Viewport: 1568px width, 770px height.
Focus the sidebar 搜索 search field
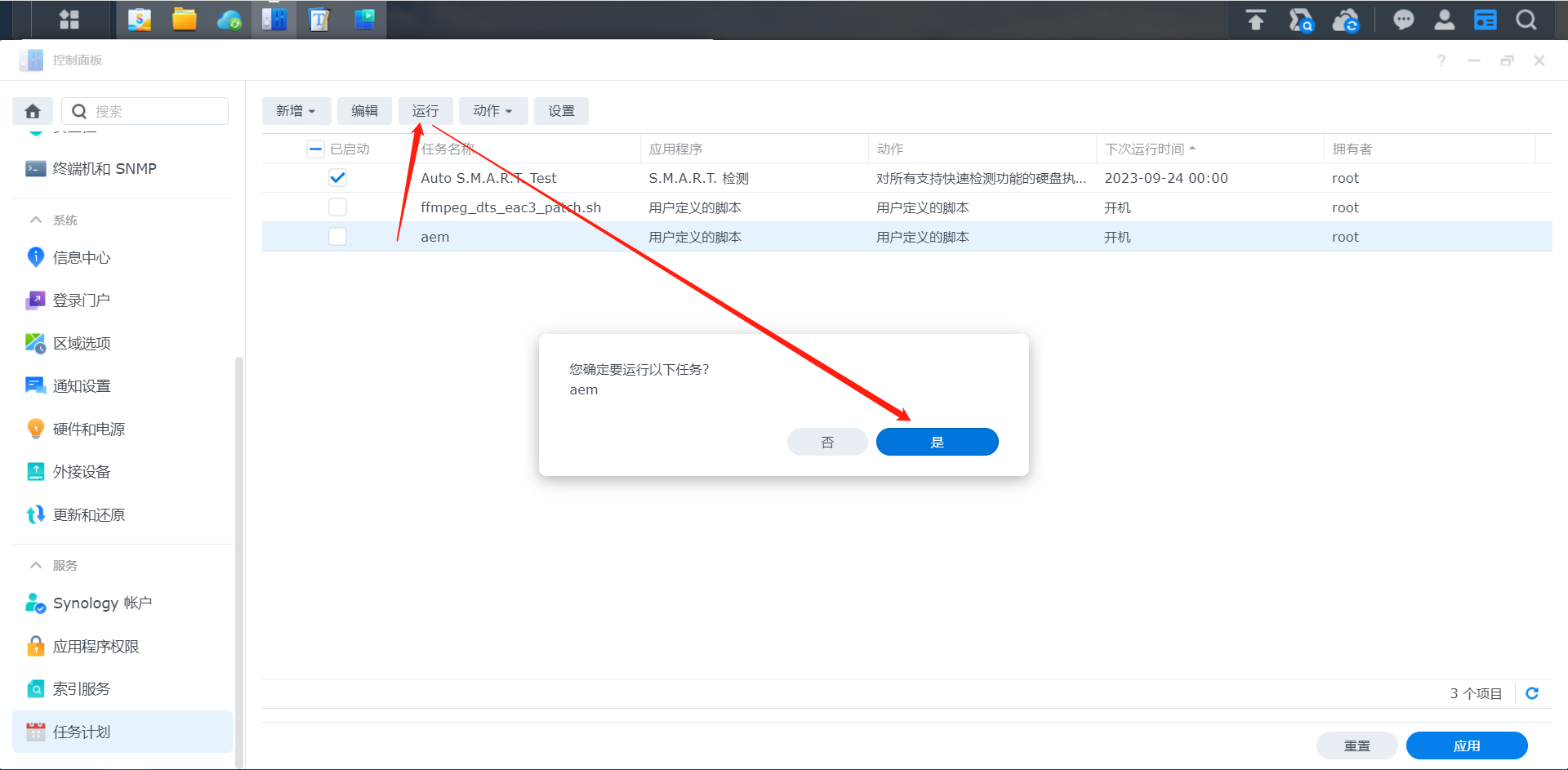tap(145, 111)
